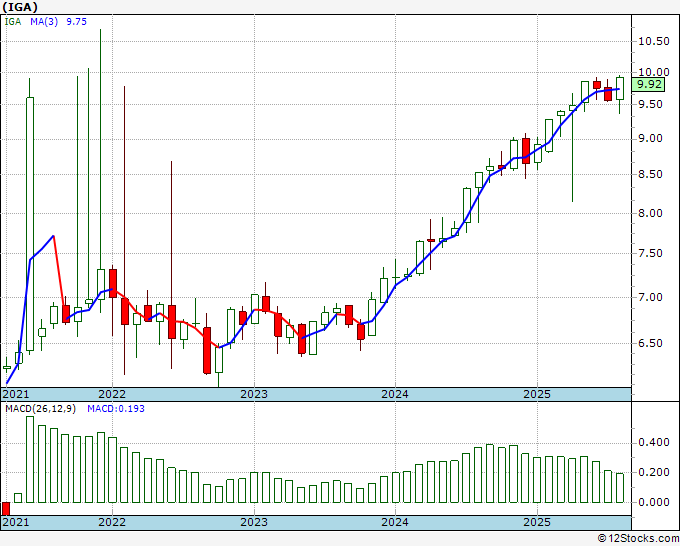Click the 0.400 MACD axis label

(654, 443)
